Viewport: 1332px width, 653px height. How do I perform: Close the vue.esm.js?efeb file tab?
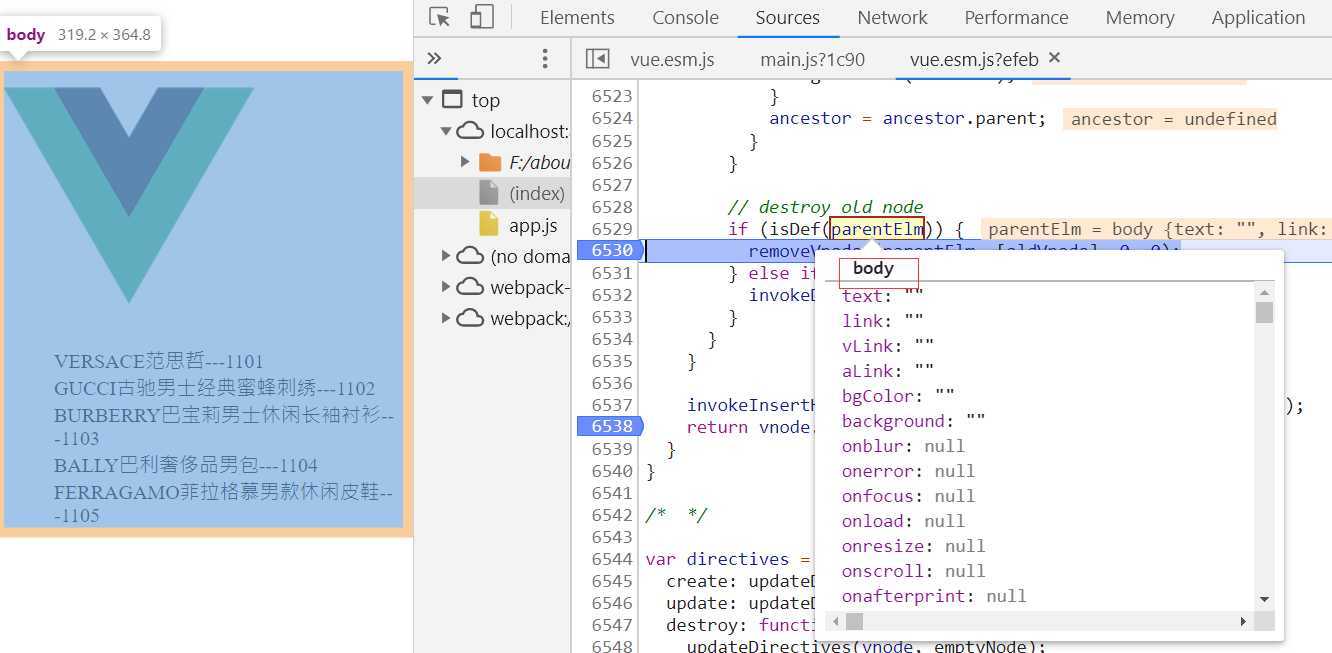[x=1053, y=58]
